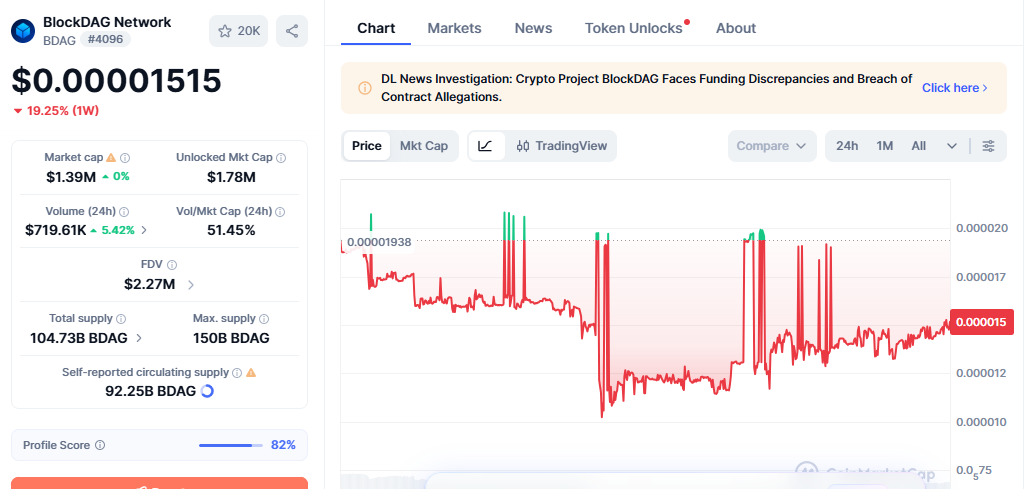
Task: Open the share icon button
Action: pos(292,31)
